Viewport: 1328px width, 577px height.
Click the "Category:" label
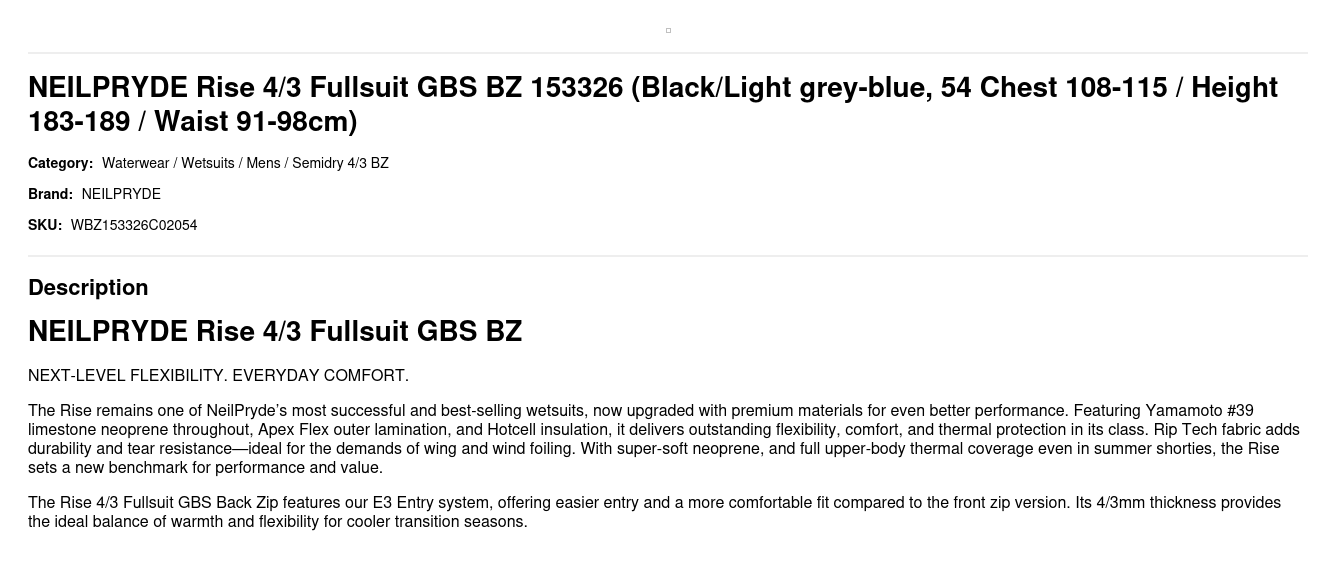coord(60,163)
